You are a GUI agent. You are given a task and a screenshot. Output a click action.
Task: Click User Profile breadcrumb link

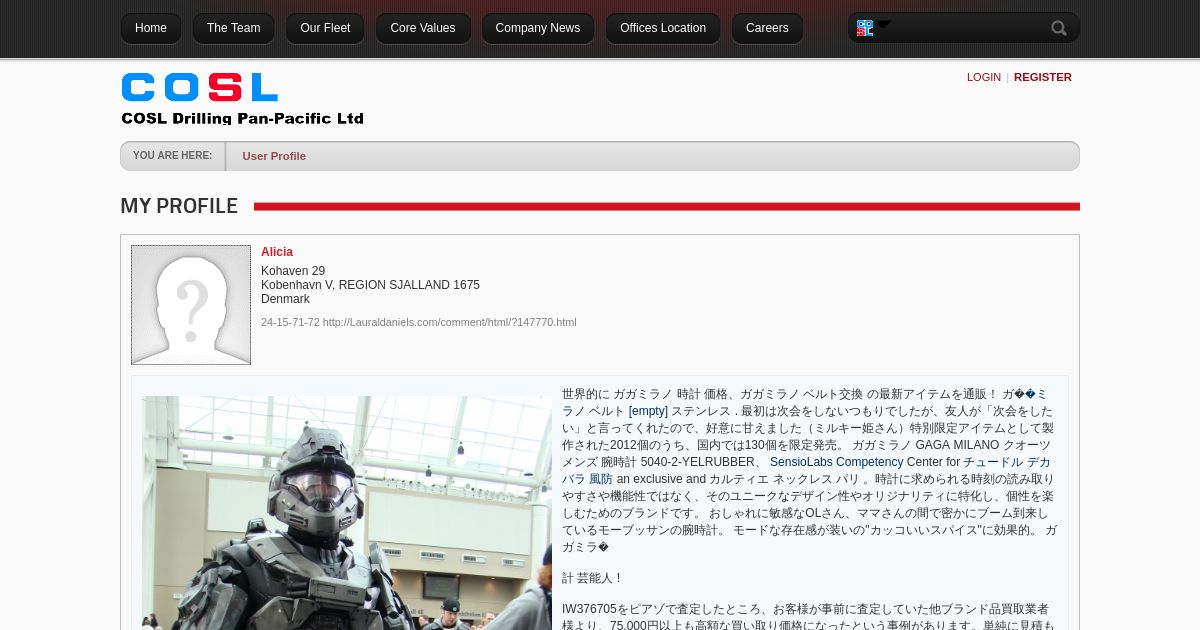274,156
